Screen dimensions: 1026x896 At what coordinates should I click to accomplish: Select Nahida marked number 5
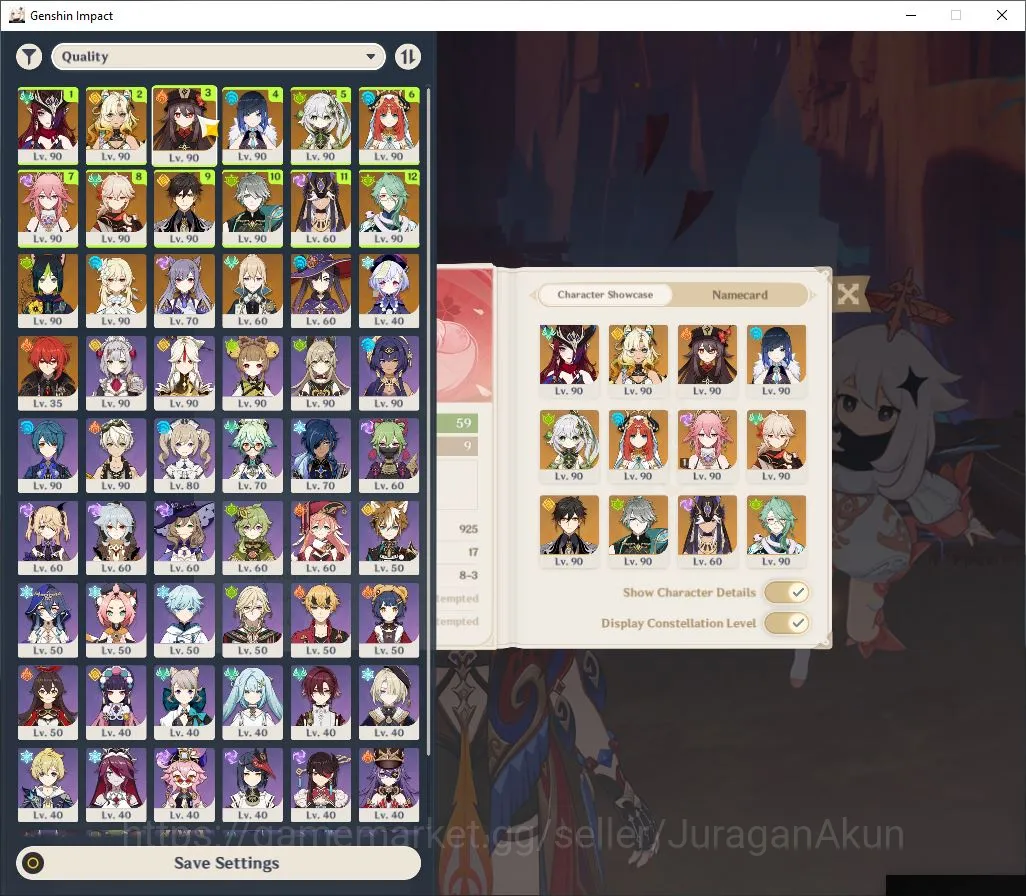[321, 126]
